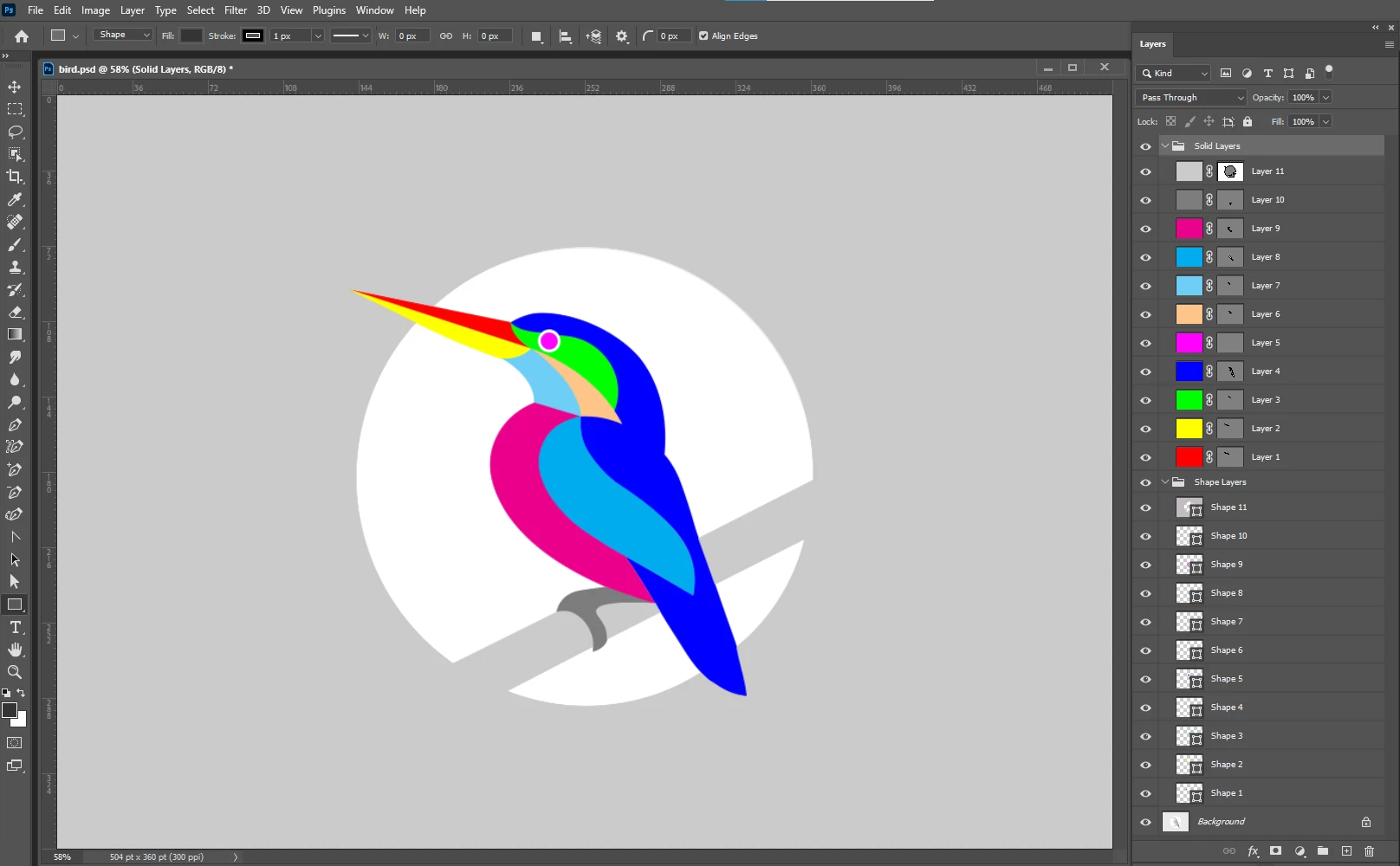The image size is (1400, 866).
Task: Select the Crop tool
Action: tap(15, 177)
